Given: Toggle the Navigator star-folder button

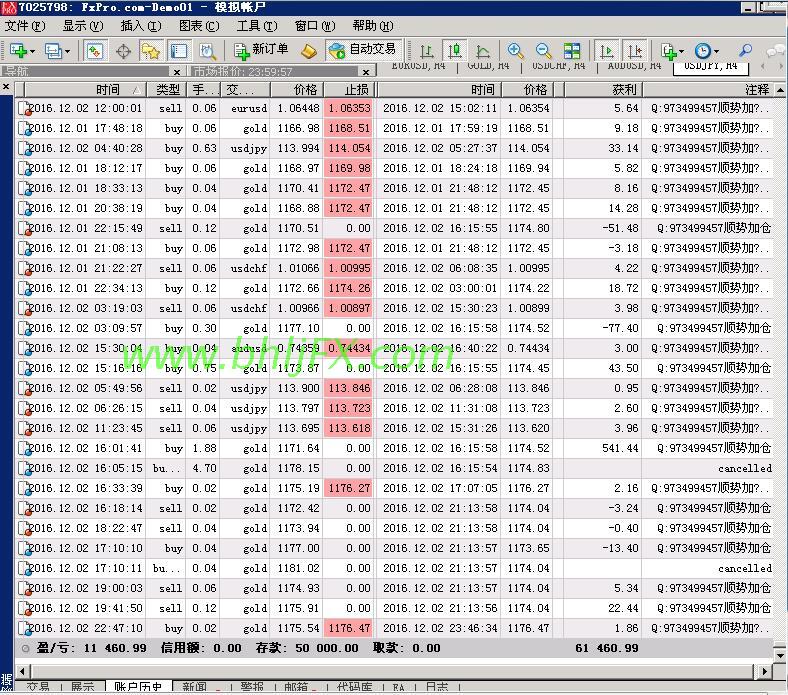Looking at the screenshot, I should (x=151, y=51).
